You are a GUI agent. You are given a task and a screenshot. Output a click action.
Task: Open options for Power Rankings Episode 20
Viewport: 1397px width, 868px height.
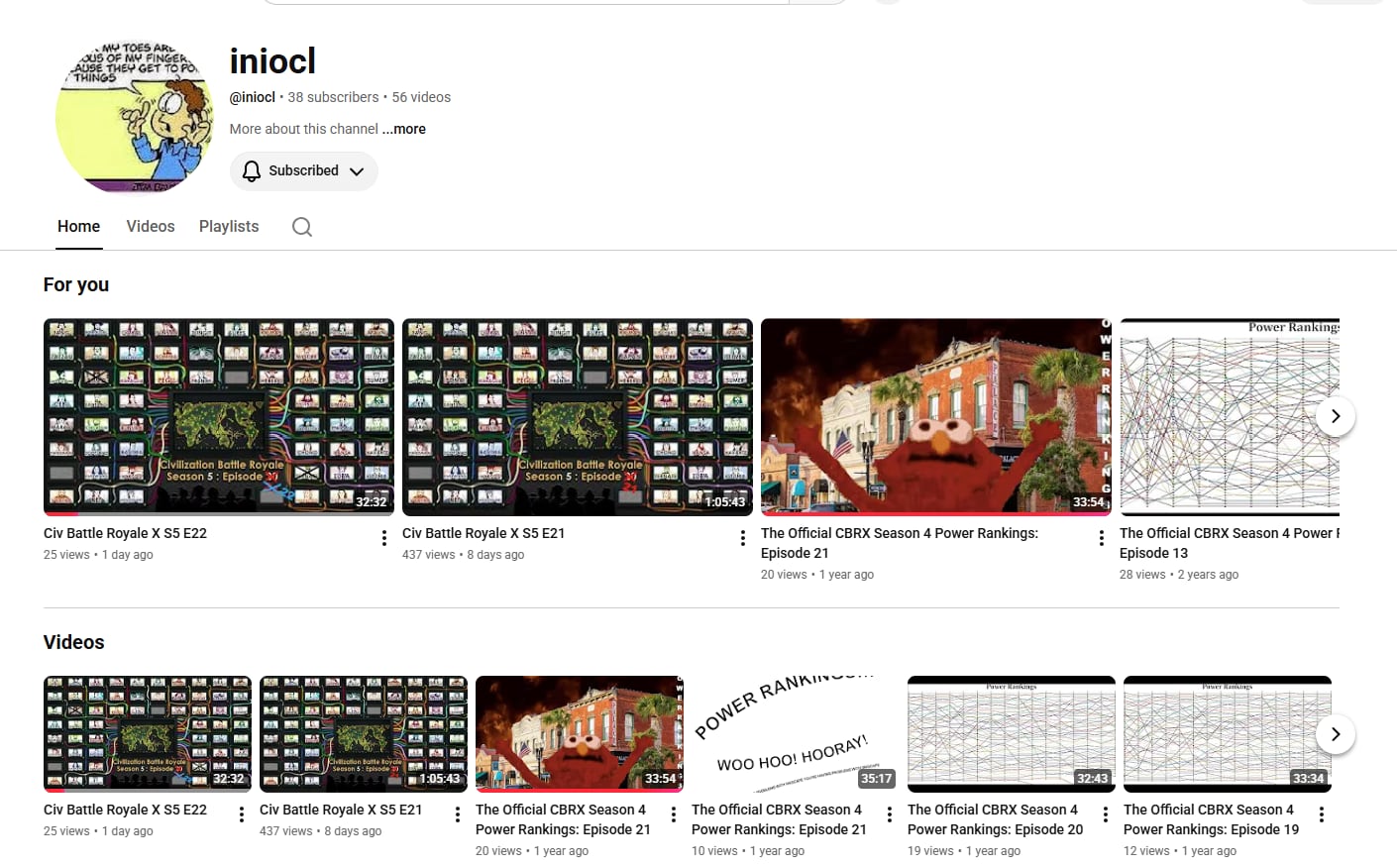[1106, 814]
